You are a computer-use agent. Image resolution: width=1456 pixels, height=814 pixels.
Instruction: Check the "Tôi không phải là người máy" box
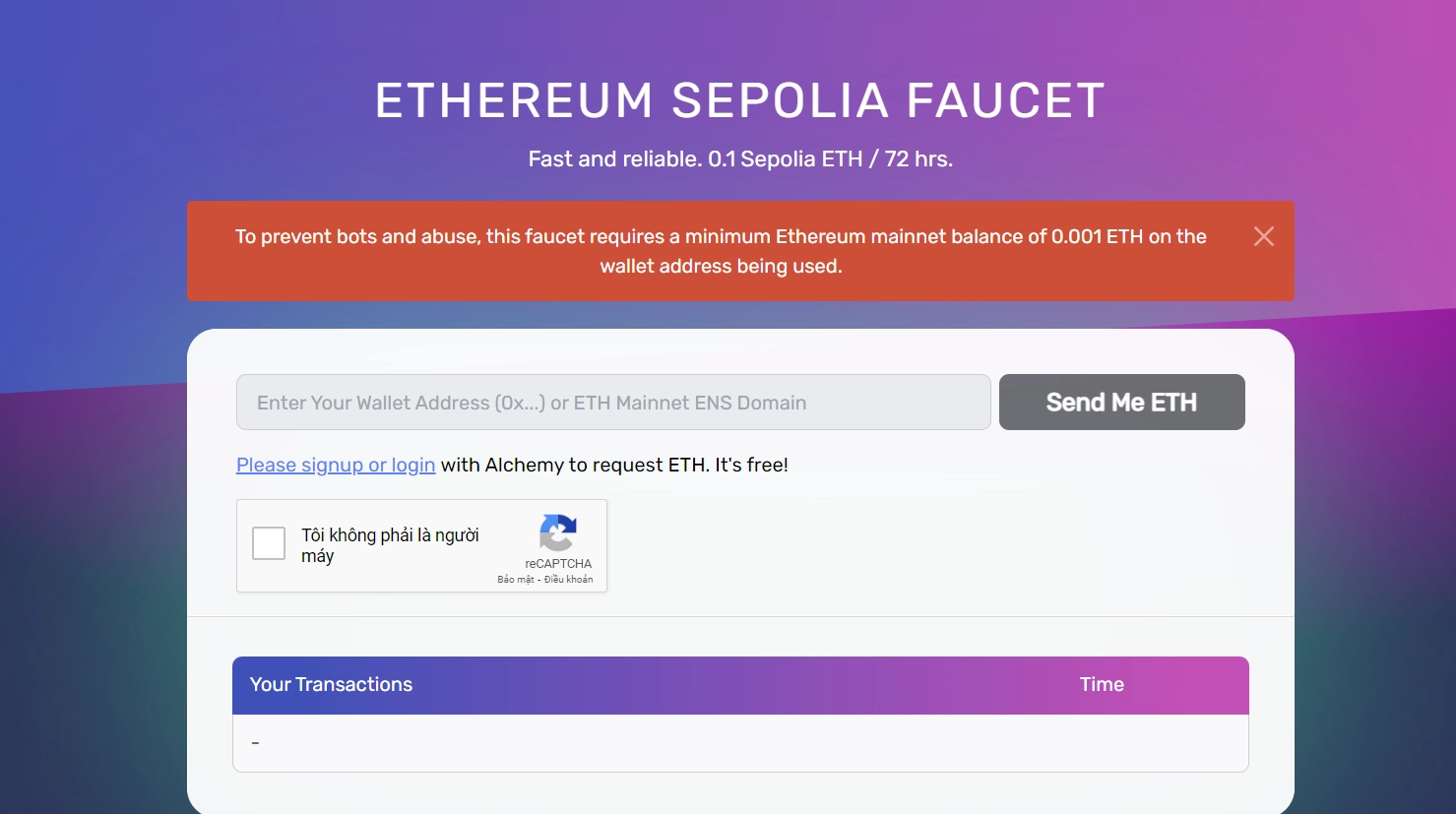(x=268, y=542)
